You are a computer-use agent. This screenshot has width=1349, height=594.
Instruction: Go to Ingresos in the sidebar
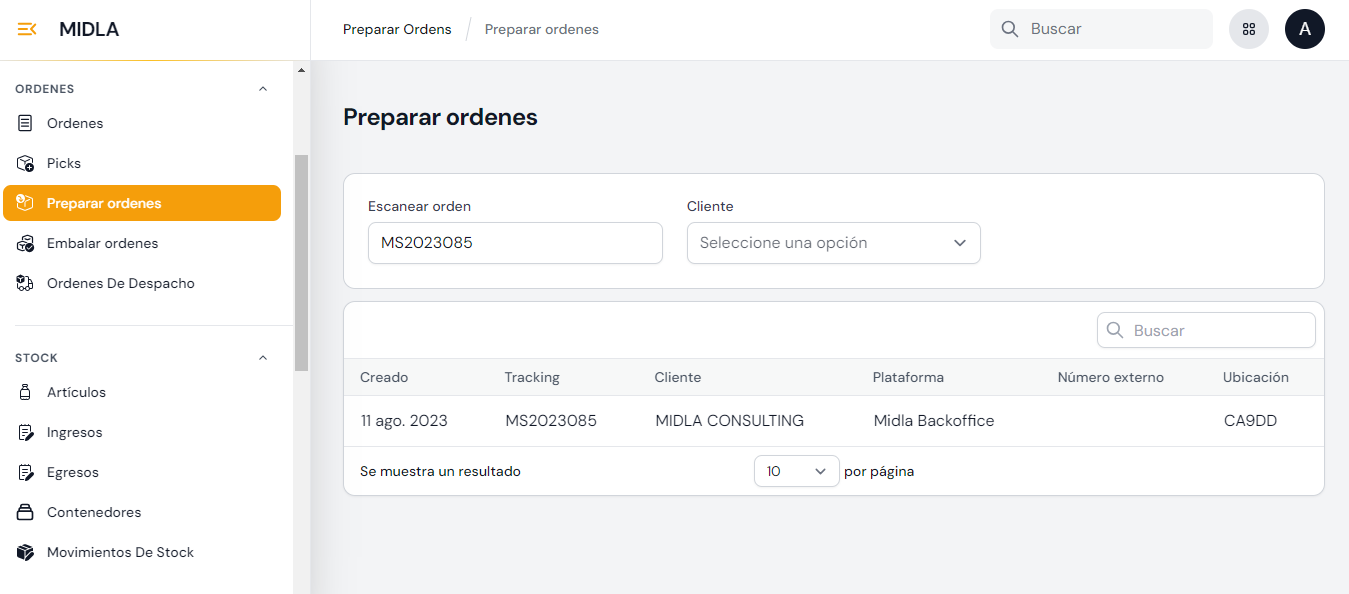tap(74, 432)
